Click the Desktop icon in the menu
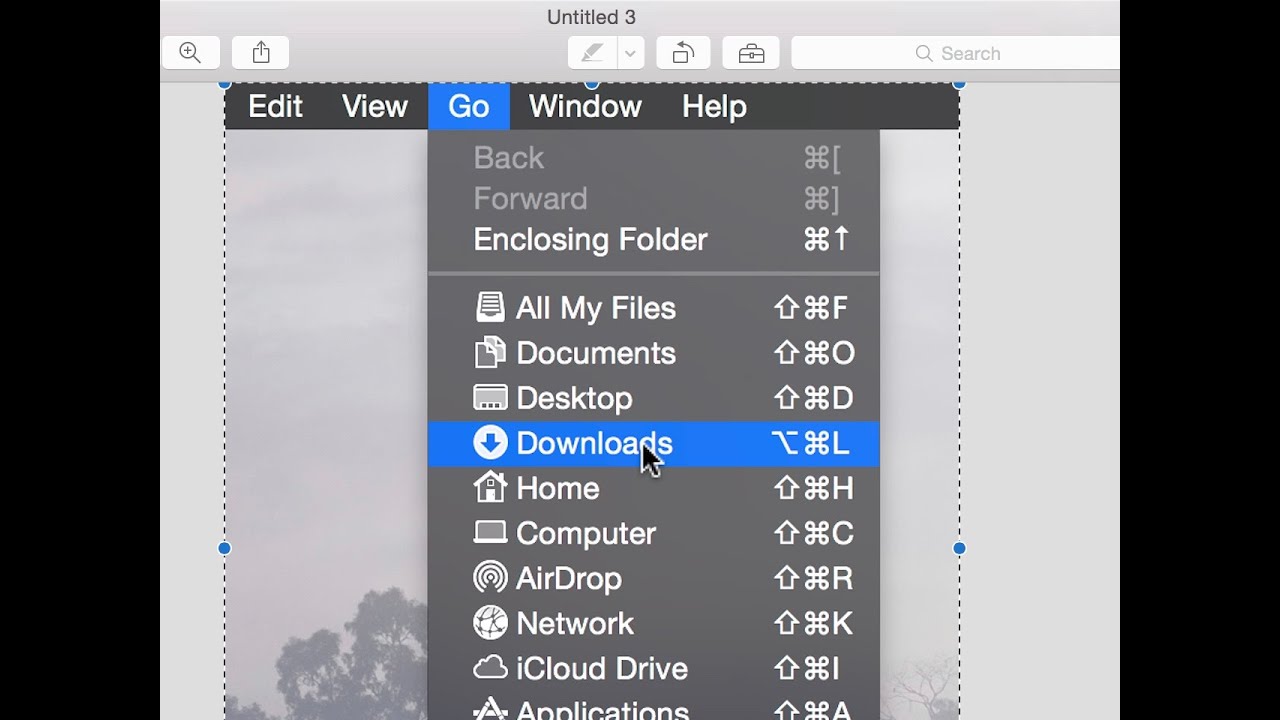 tap(490, 397)
